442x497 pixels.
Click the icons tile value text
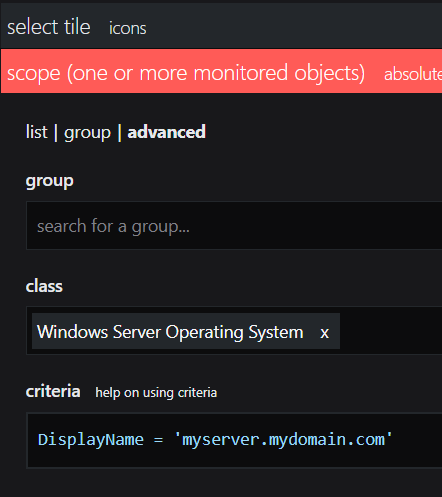128,28
